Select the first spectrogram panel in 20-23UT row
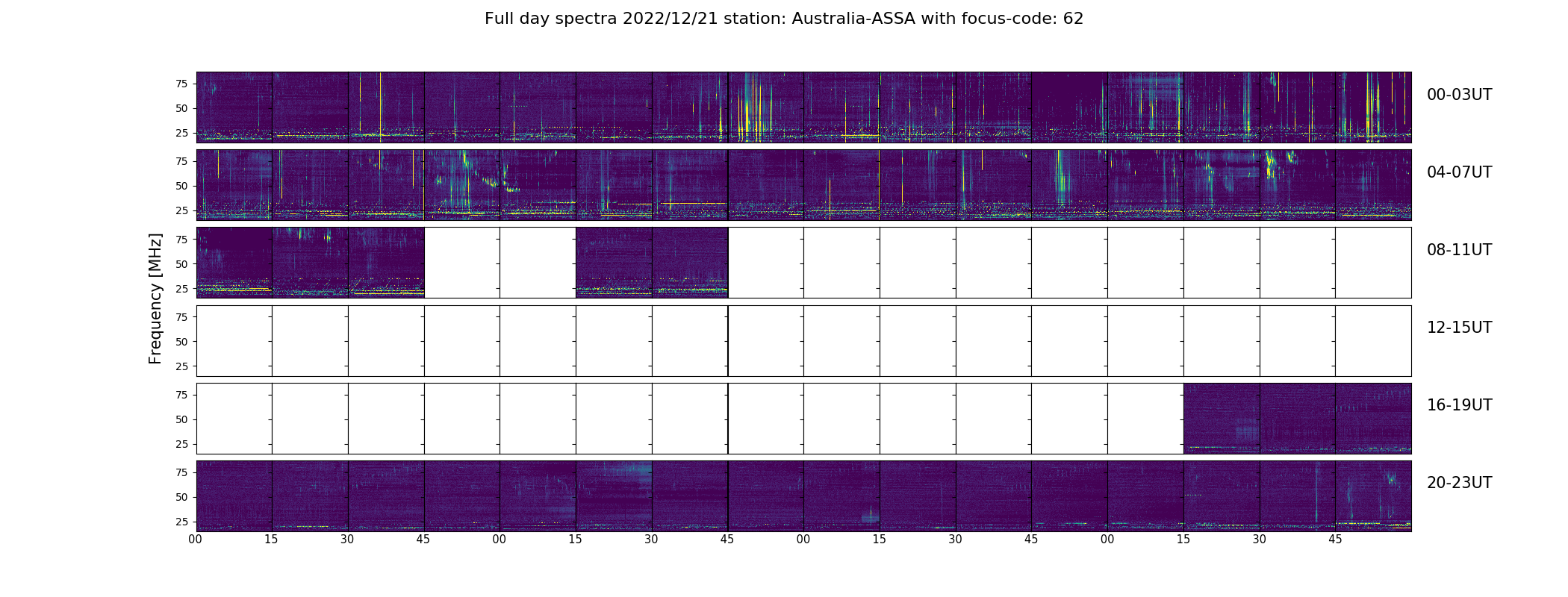Image resolution: width=1568 pixels, height=597 pixels. (234, 496)
